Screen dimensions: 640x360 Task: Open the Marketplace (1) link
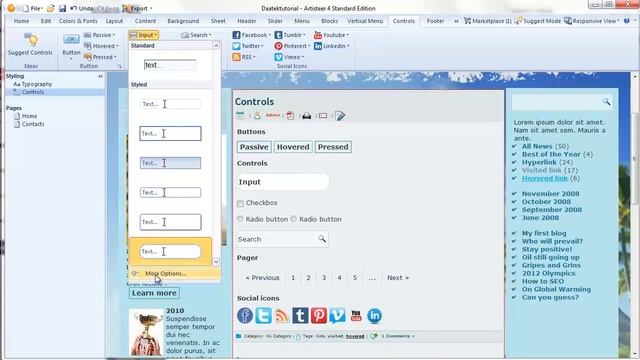(488, 21)
